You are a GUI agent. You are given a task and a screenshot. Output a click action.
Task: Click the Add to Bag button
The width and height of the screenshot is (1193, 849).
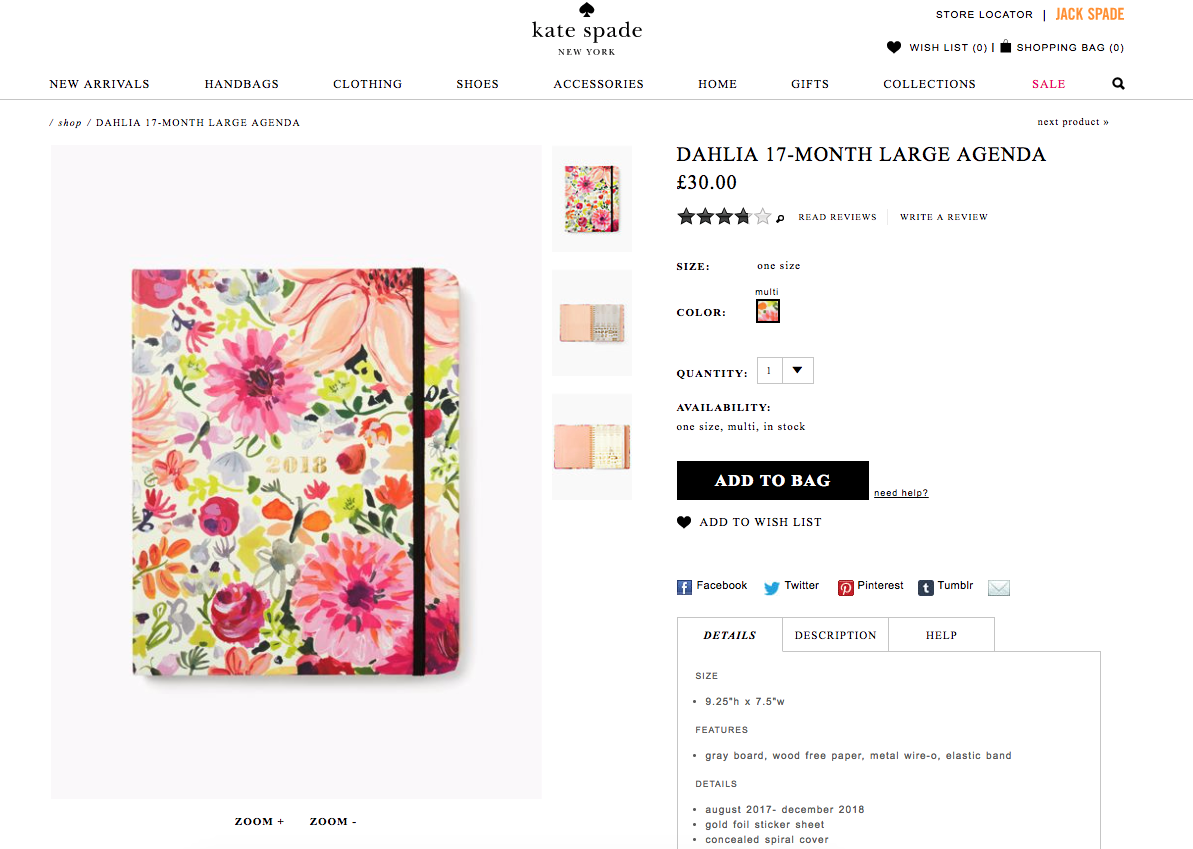[x=772, y=480]
